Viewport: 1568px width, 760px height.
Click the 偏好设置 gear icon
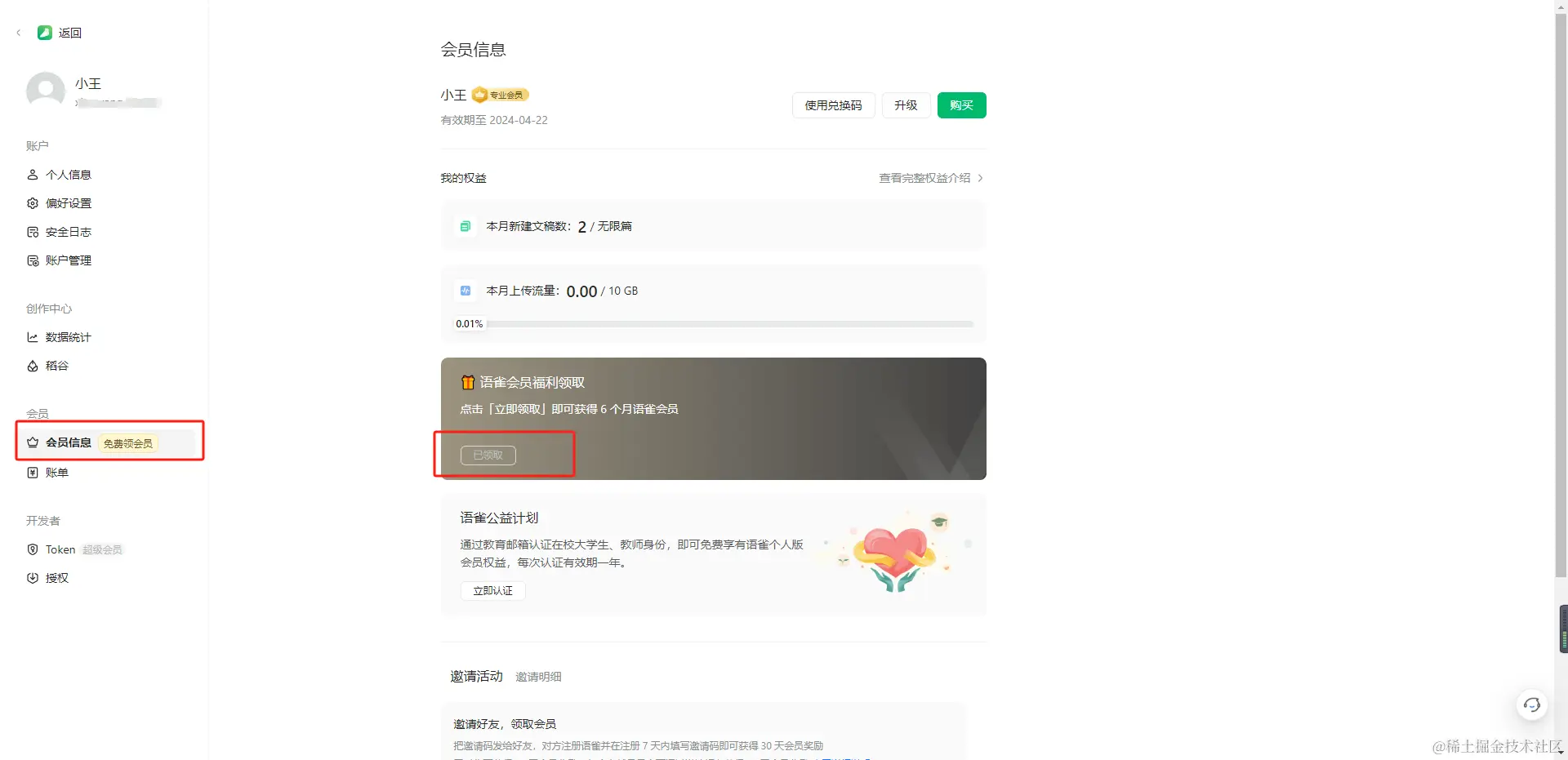tap(33, 203)
